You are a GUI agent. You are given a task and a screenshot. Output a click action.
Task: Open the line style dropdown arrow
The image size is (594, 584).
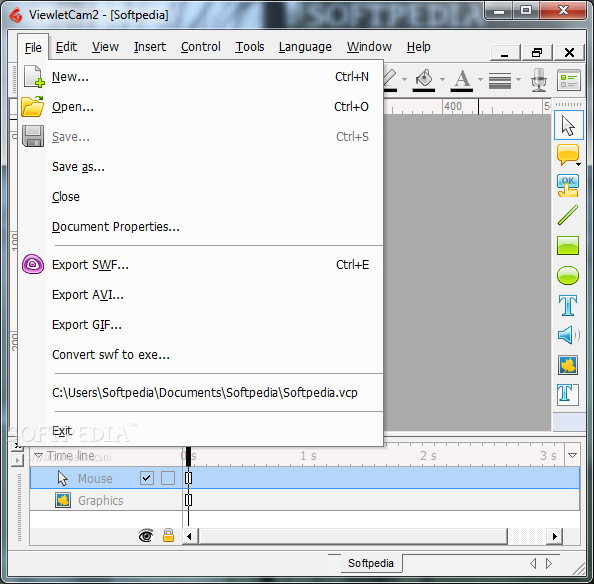pyautogui.click(x=518, y=80)
